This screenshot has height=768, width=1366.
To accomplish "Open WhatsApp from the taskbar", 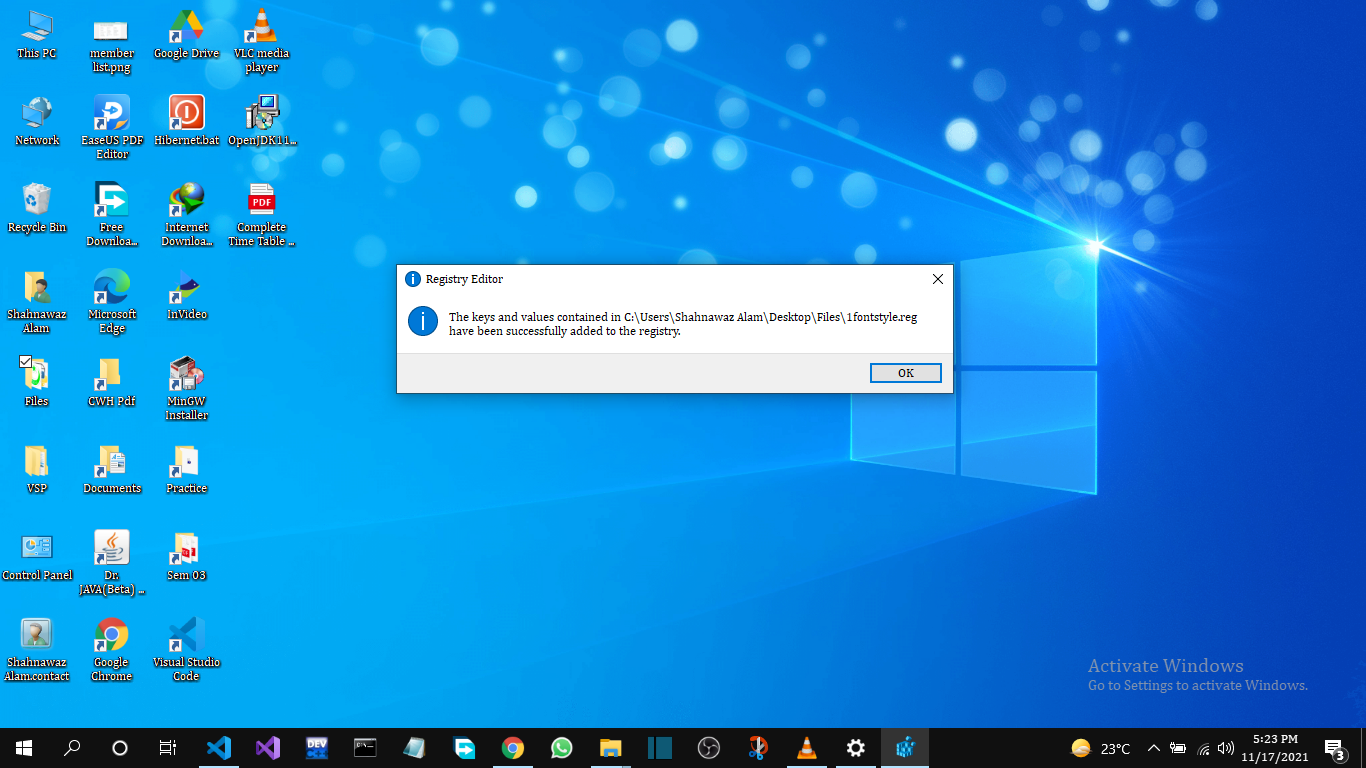I will 561,748.
